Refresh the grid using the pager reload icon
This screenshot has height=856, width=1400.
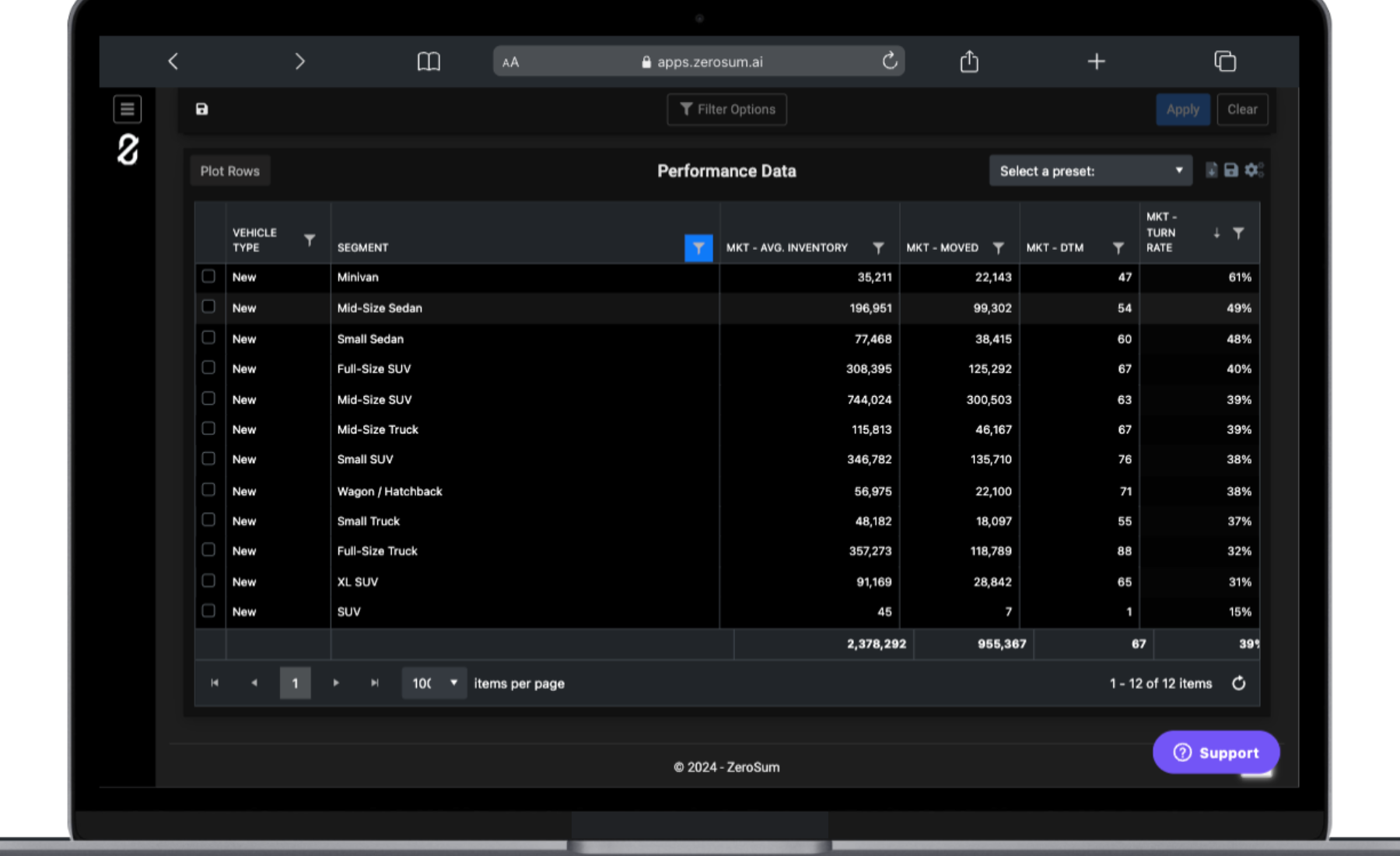[x=1239, y=682]
